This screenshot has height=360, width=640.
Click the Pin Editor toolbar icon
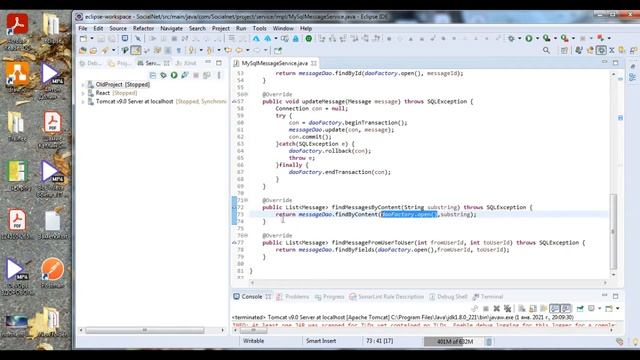[x=278, y=50]
